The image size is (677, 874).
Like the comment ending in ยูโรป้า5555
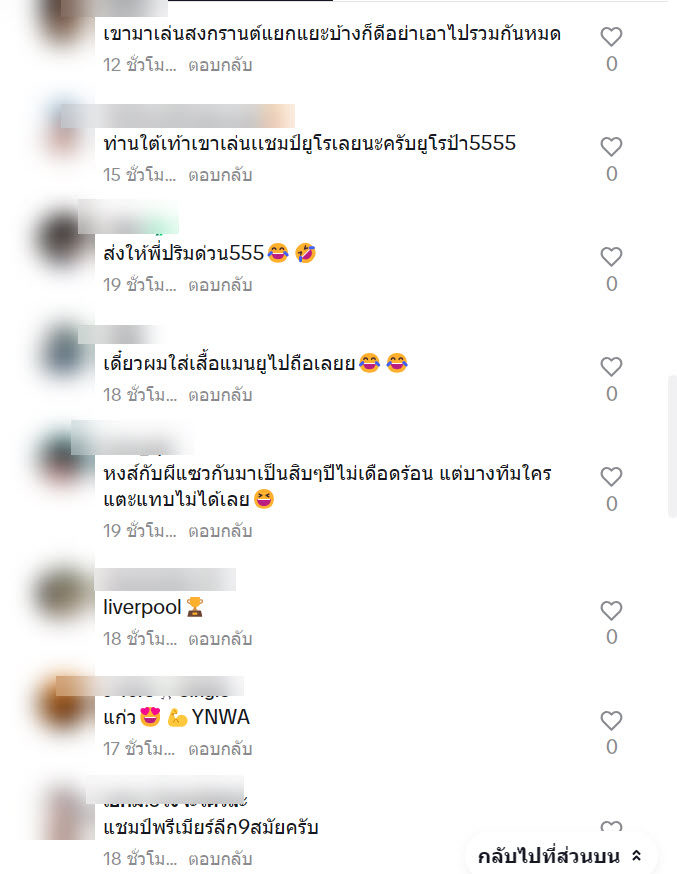611,147
